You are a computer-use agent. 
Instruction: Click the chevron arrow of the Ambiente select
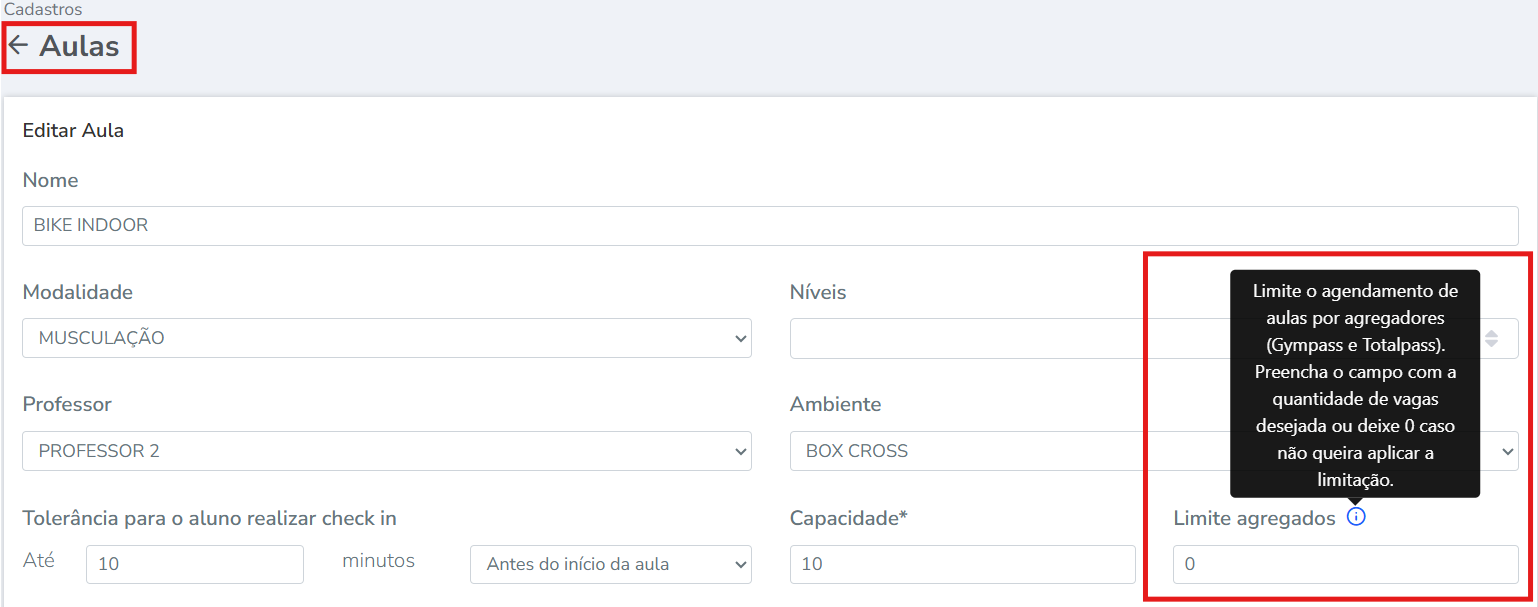pos(1508,451)
